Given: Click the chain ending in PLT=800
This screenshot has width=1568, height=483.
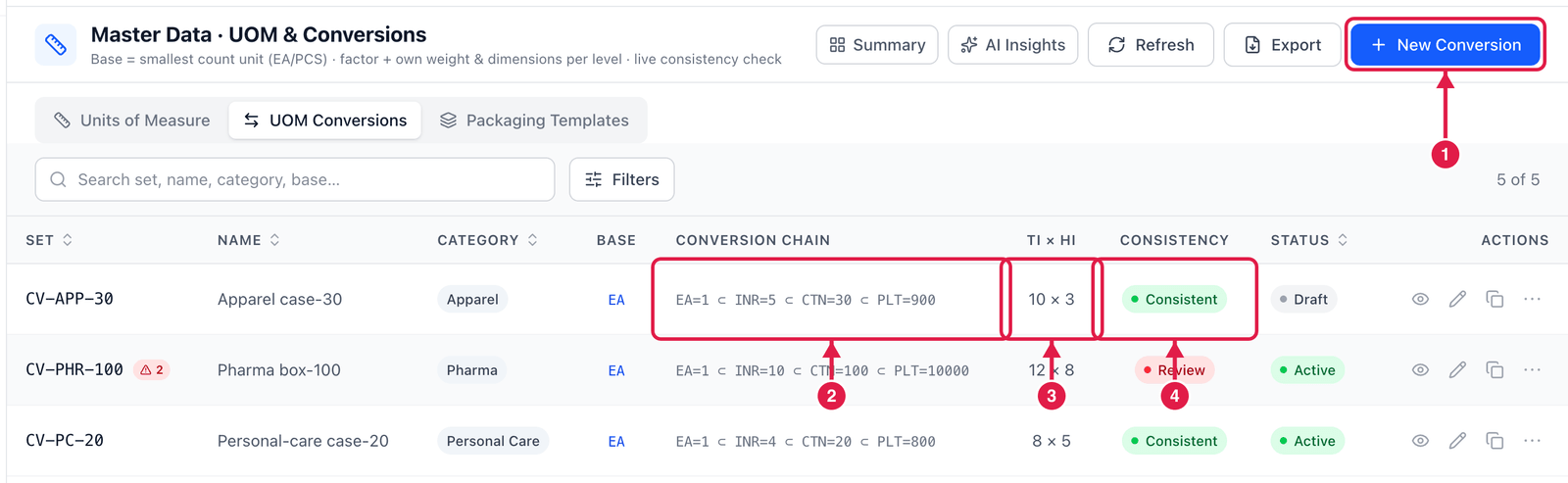Looking at the screenshot, I should pyautogui.click(x=806, y=442).
